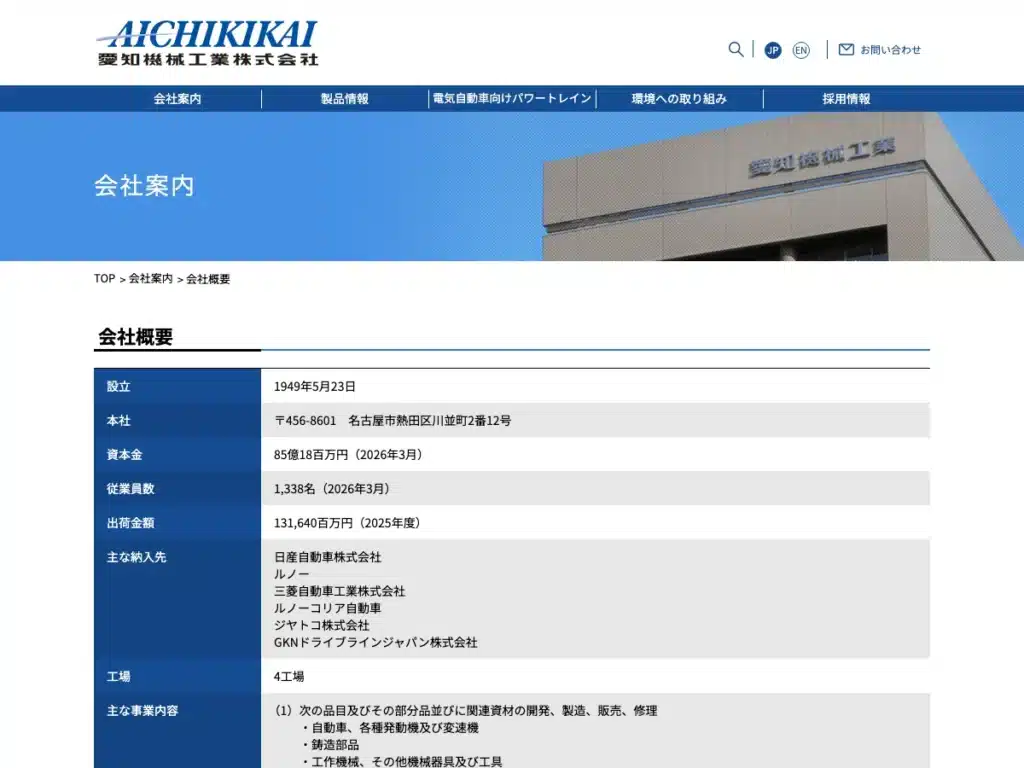Open 電気自動車向けパワートレイン menu item
The height and width of the screenshot is (768, 1024).
click(512, 99)
